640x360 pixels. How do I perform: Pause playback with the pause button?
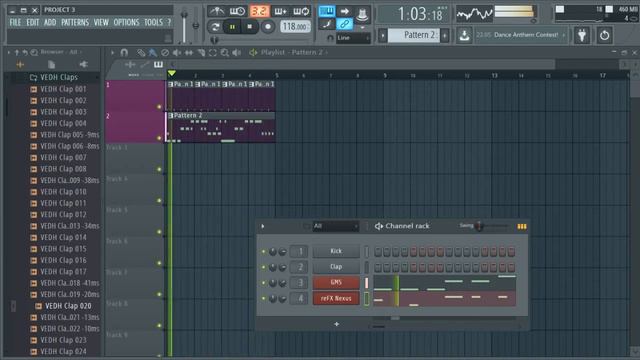tap(232, 27)
